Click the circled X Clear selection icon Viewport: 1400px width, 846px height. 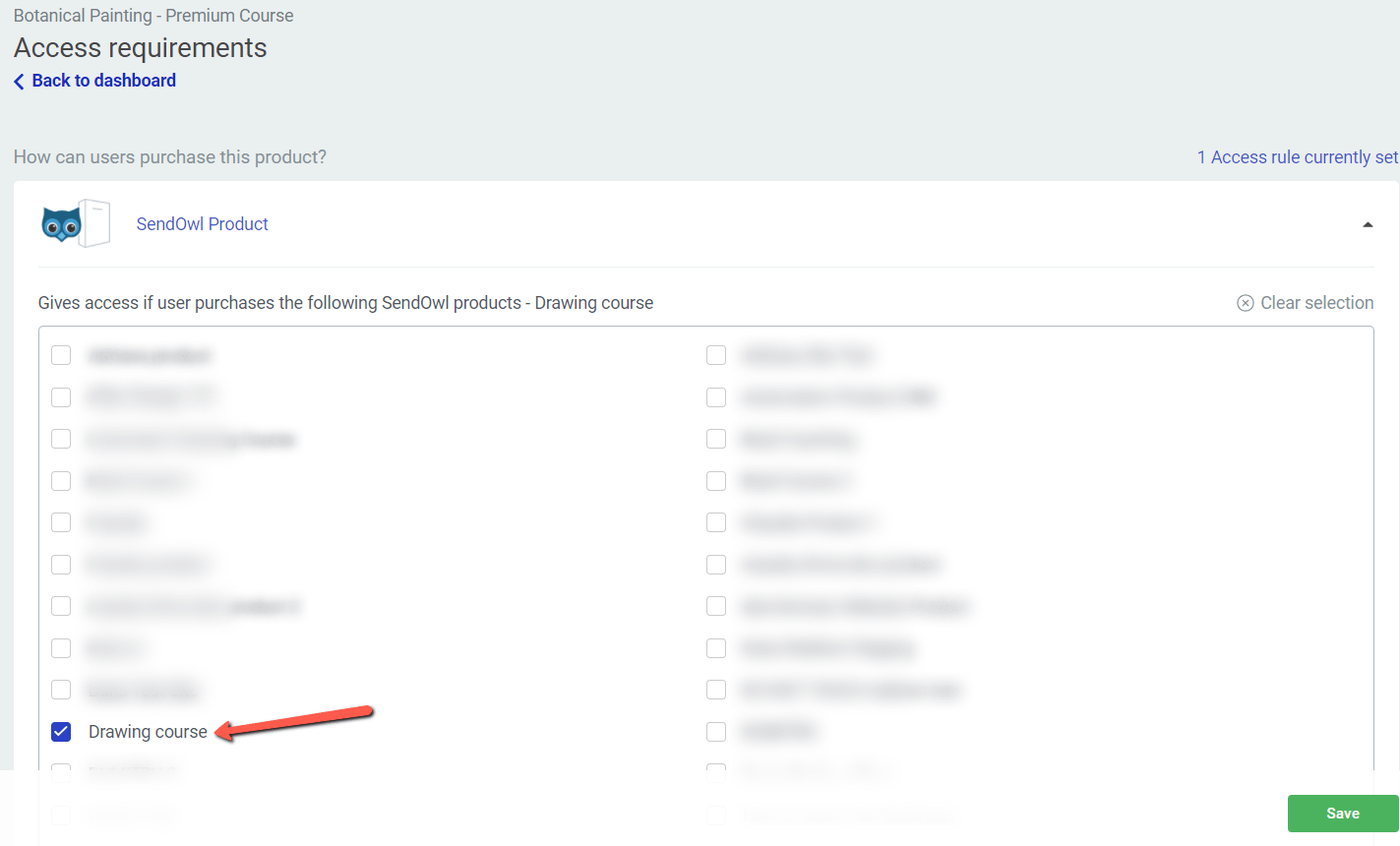pyautogui.click(x=1245, y=303)
